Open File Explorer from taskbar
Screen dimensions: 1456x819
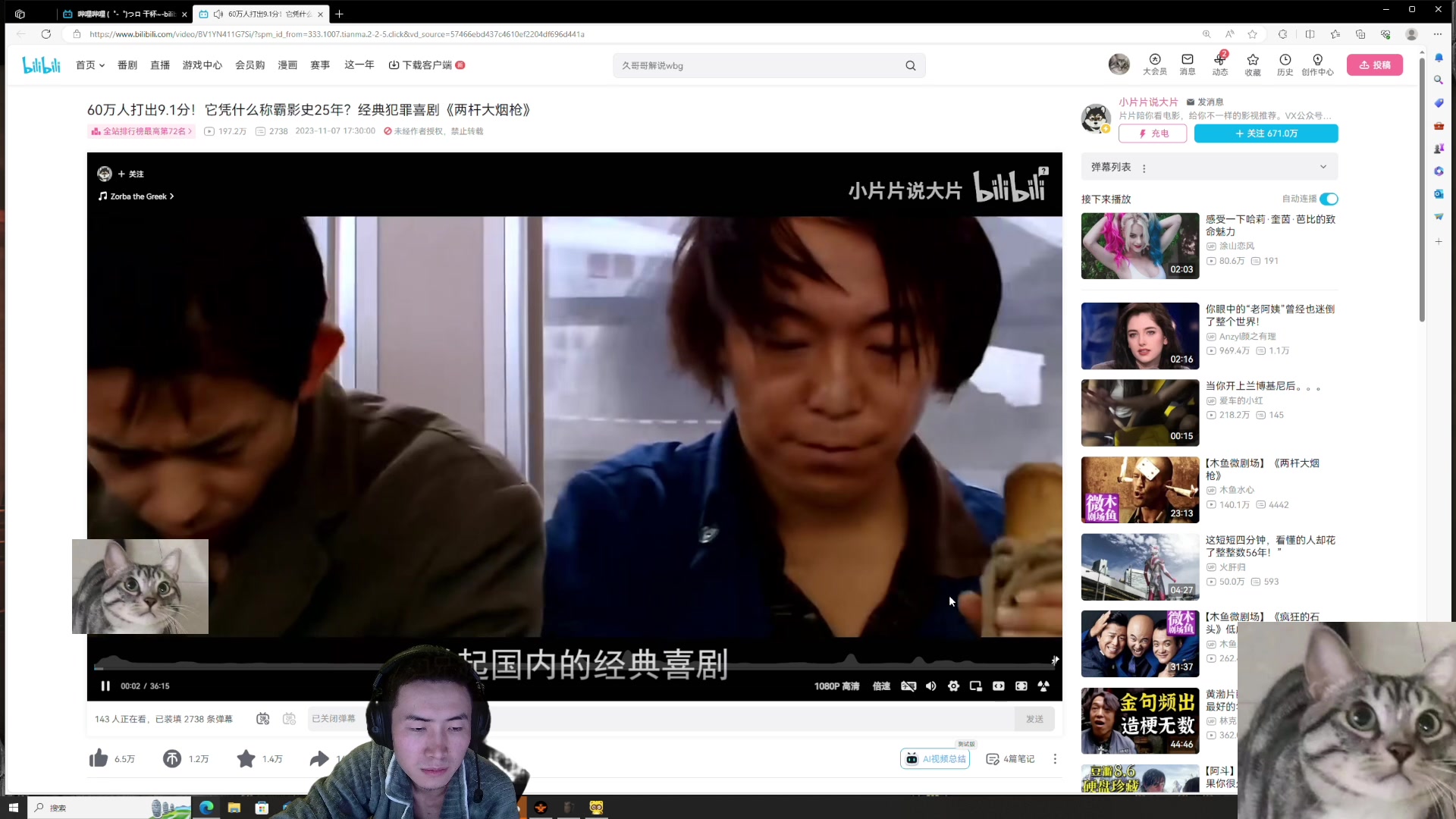234,808
